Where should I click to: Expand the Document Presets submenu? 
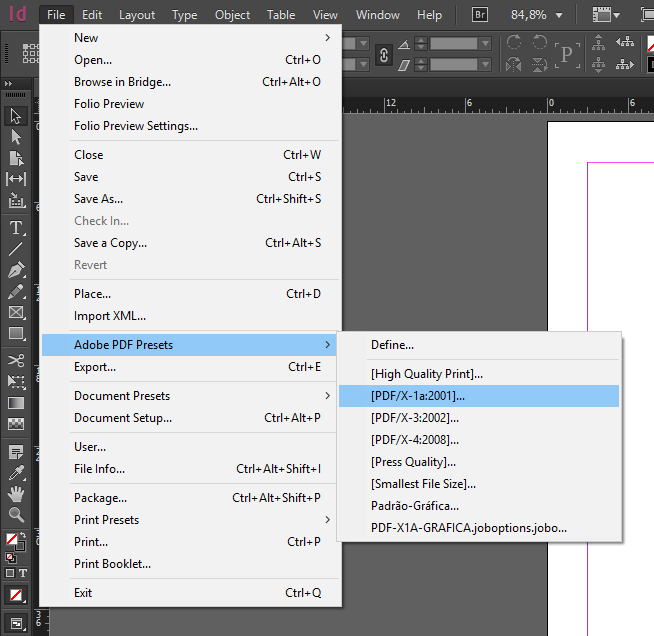(328, 396)
